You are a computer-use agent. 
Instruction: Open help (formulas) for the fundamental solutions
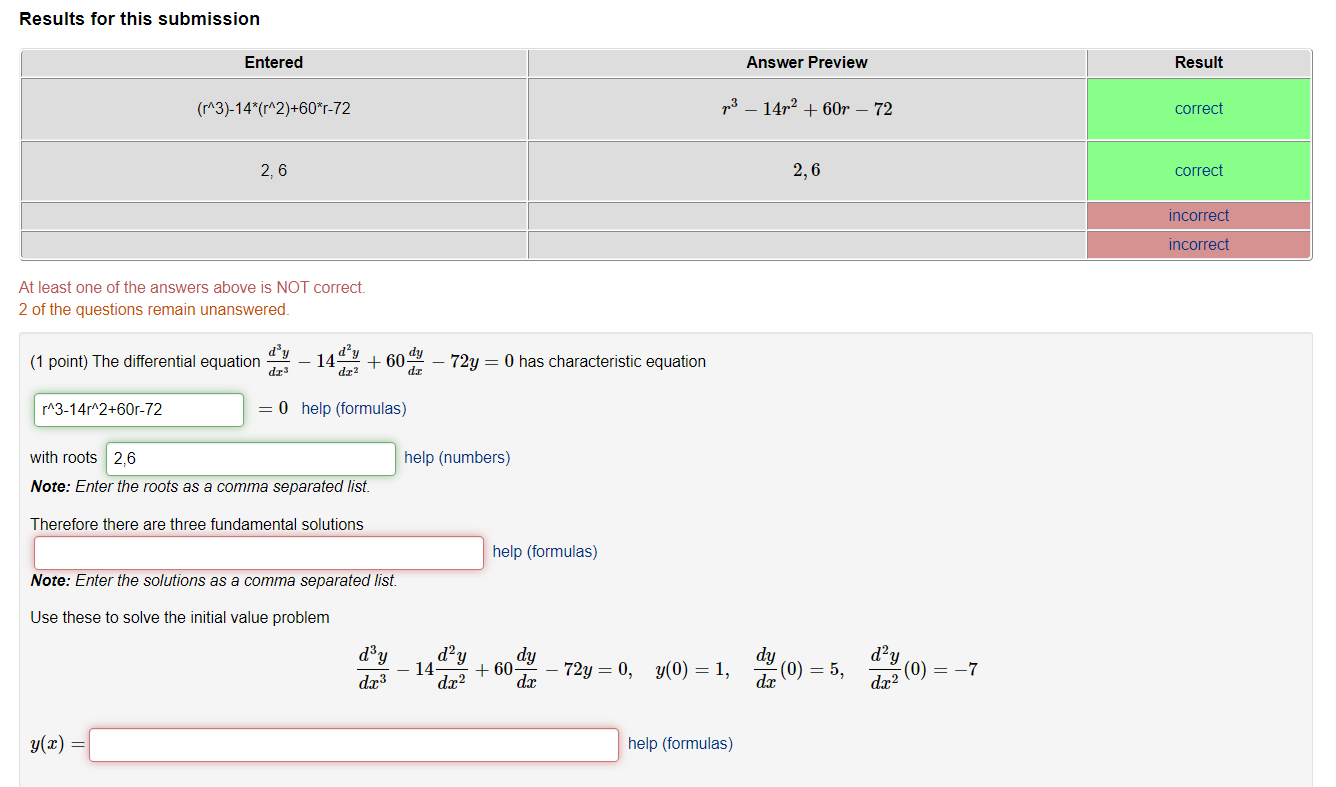point(545,551)
